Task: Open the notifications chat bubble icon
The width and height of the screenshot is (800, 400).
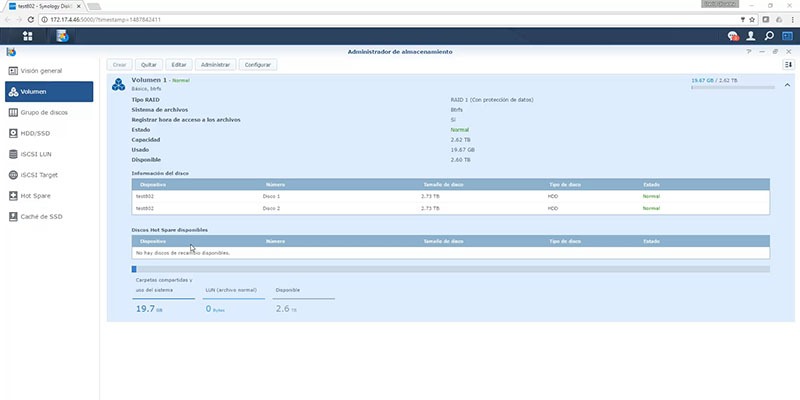Action: 733,36
